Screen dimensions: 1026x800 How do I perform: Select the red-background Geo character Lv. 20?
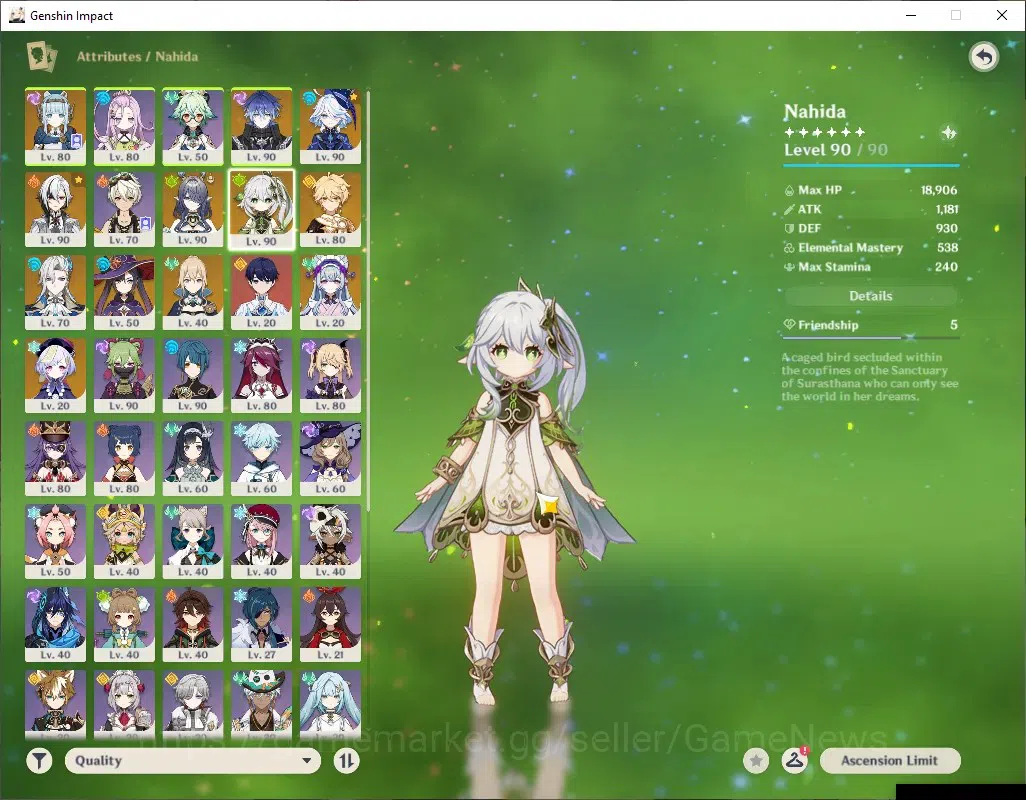coord(262,292)
